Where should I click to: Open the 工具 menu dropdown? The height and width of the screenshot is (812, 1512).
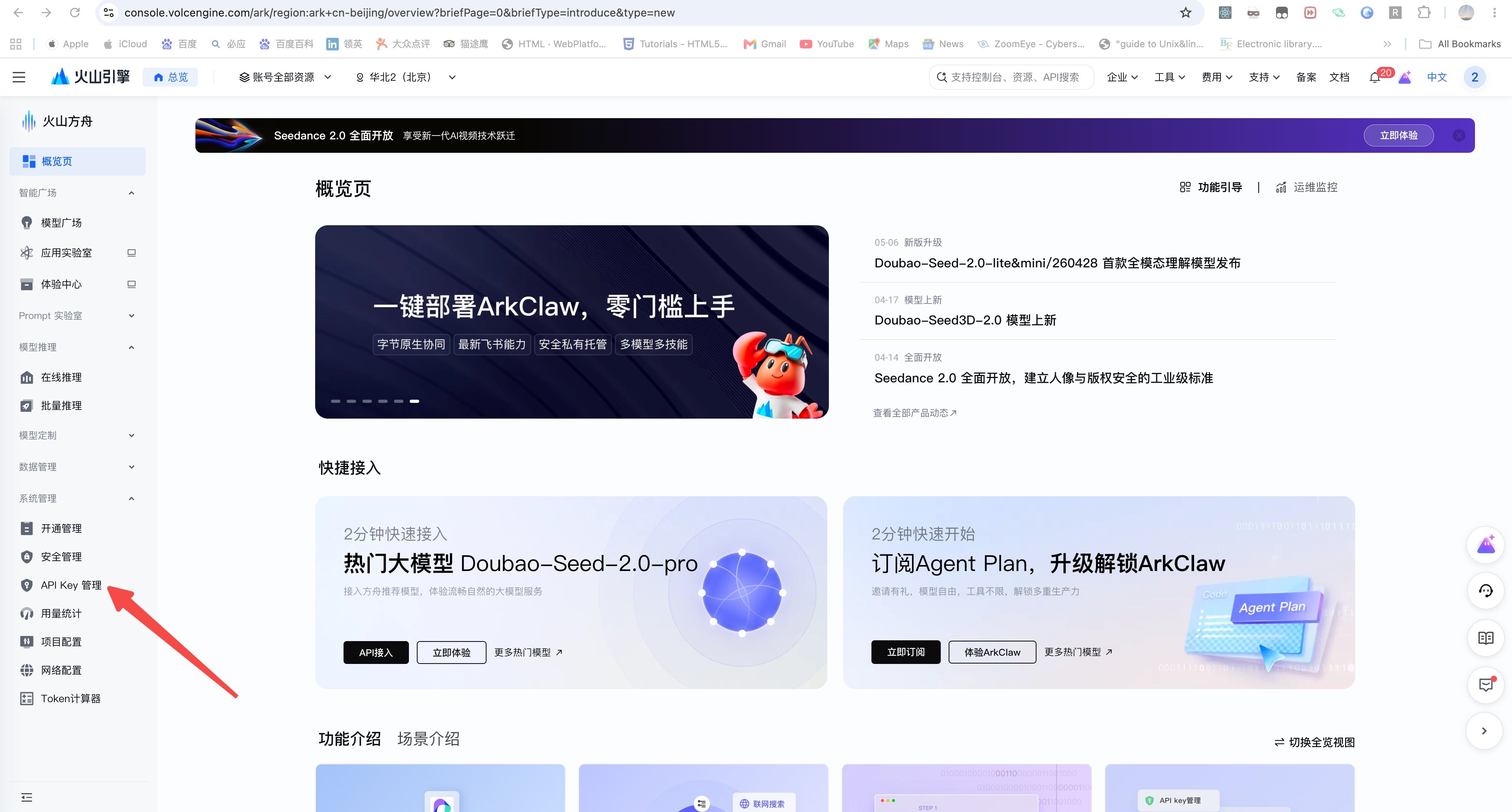tap(1170, 78)
